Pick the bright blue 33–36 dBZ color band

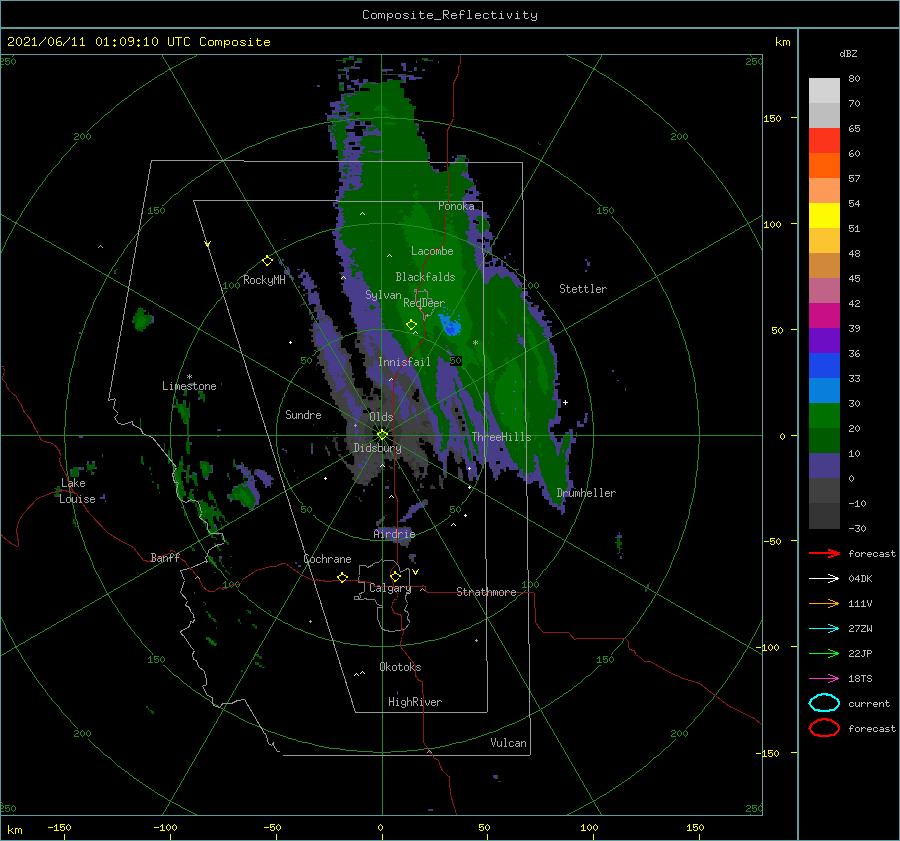[x=824, y=366]
